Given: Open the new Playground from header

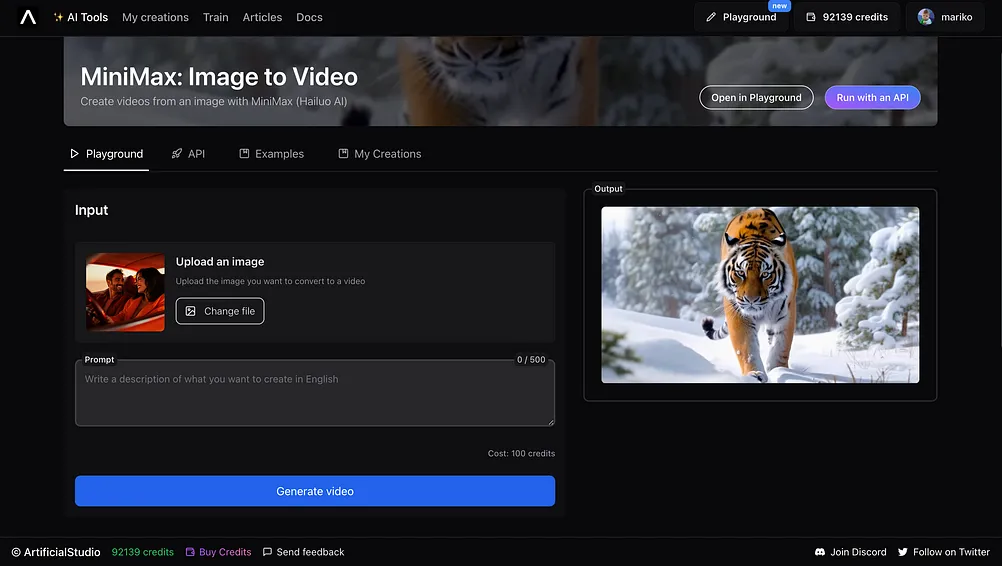Looking at the screenshot, I should pos(741,17).
